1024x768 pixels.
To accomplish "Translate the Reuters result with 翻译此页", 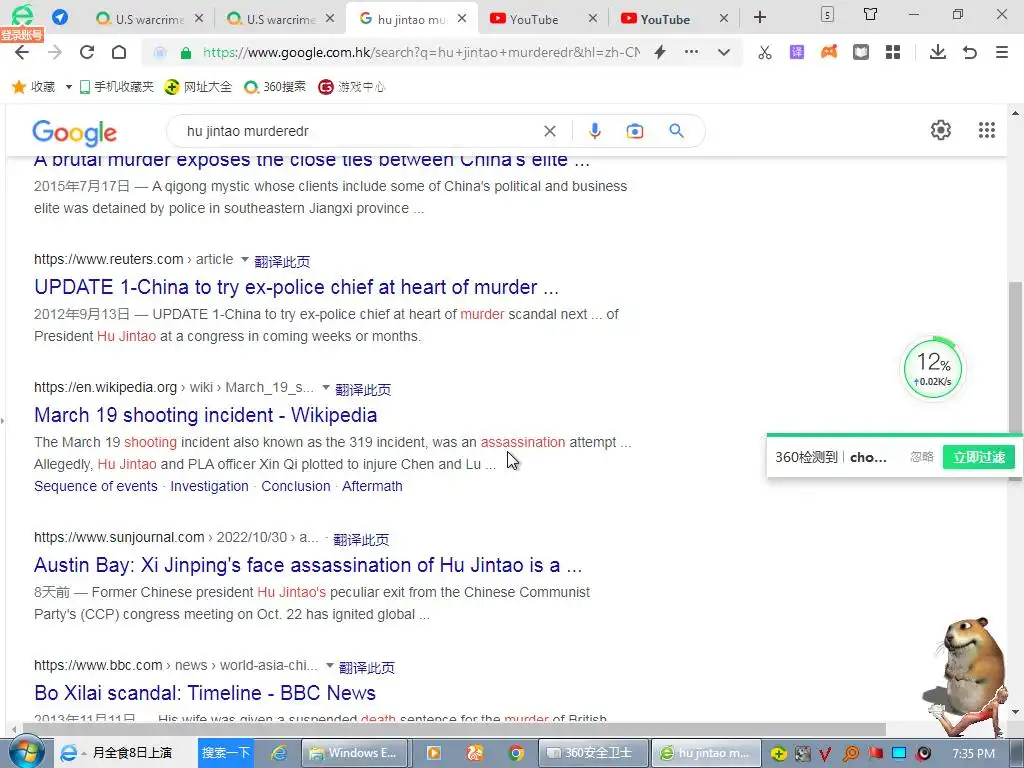I will click(x=282, y=261).
